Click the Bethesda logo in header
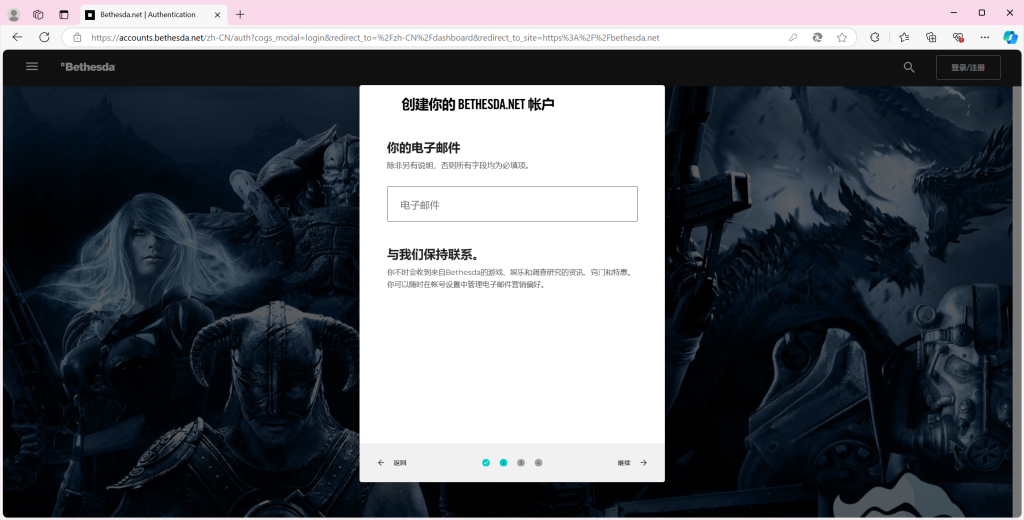1024x520 pixels. (88, 67)
